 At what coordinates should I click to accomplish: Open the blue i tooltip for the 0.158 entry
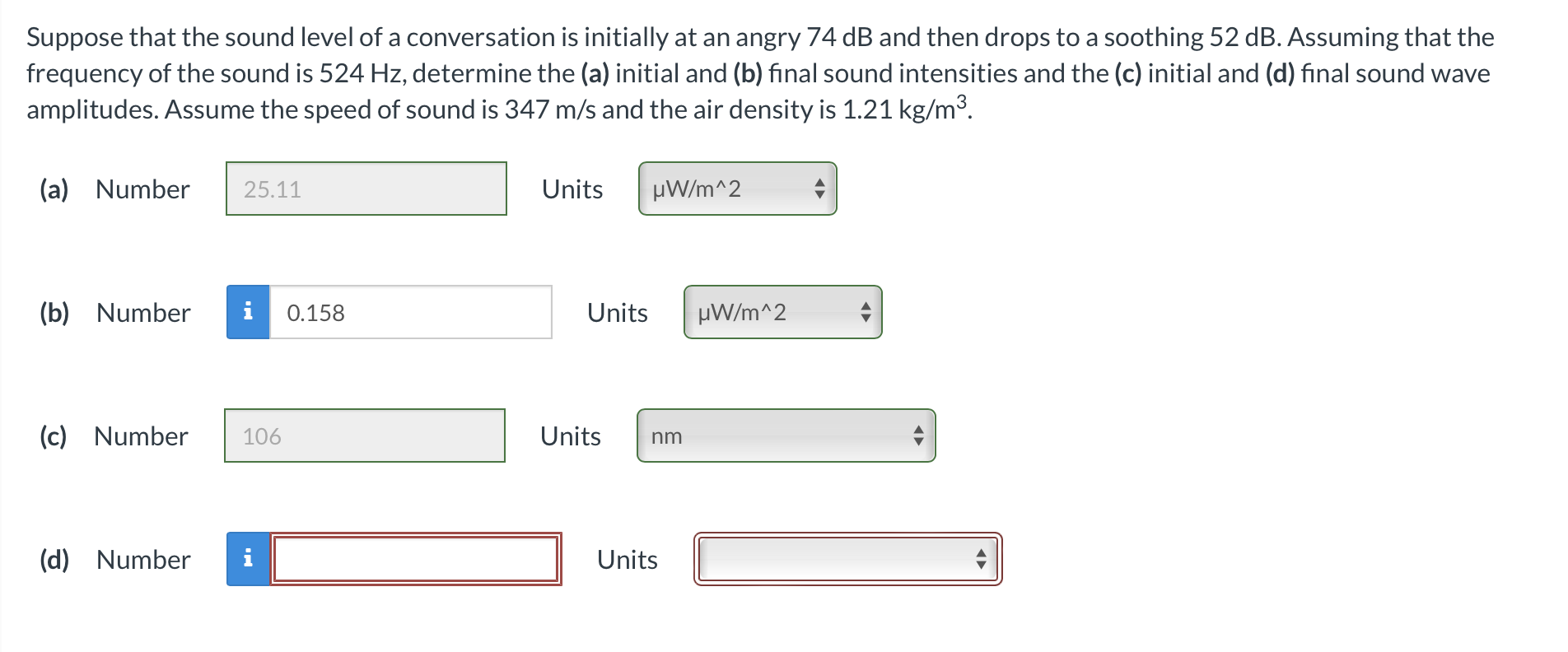tap(248, 312)
